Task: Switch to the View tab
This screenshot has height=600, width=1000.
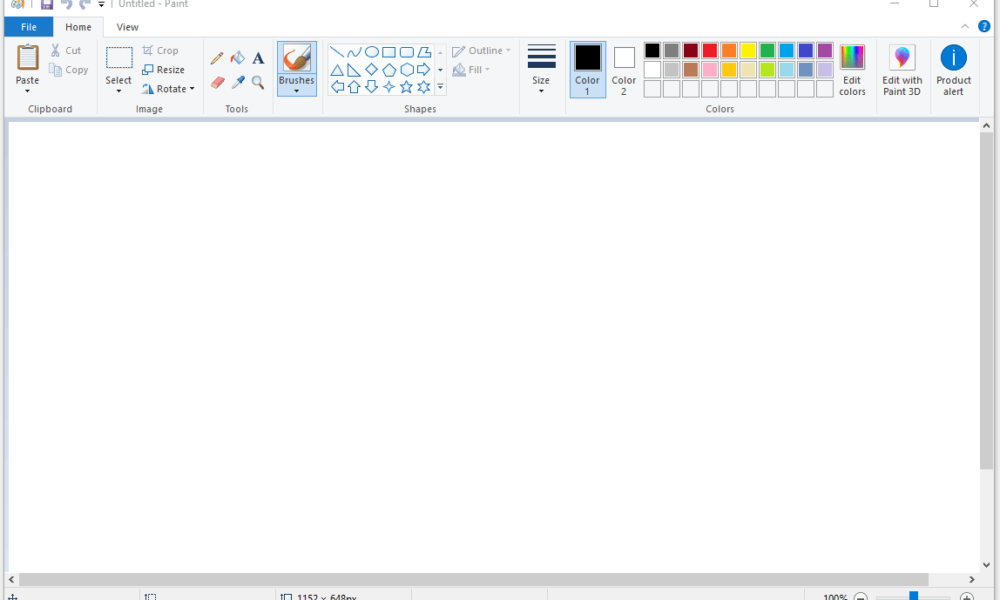Action: (x=127, y=27)
